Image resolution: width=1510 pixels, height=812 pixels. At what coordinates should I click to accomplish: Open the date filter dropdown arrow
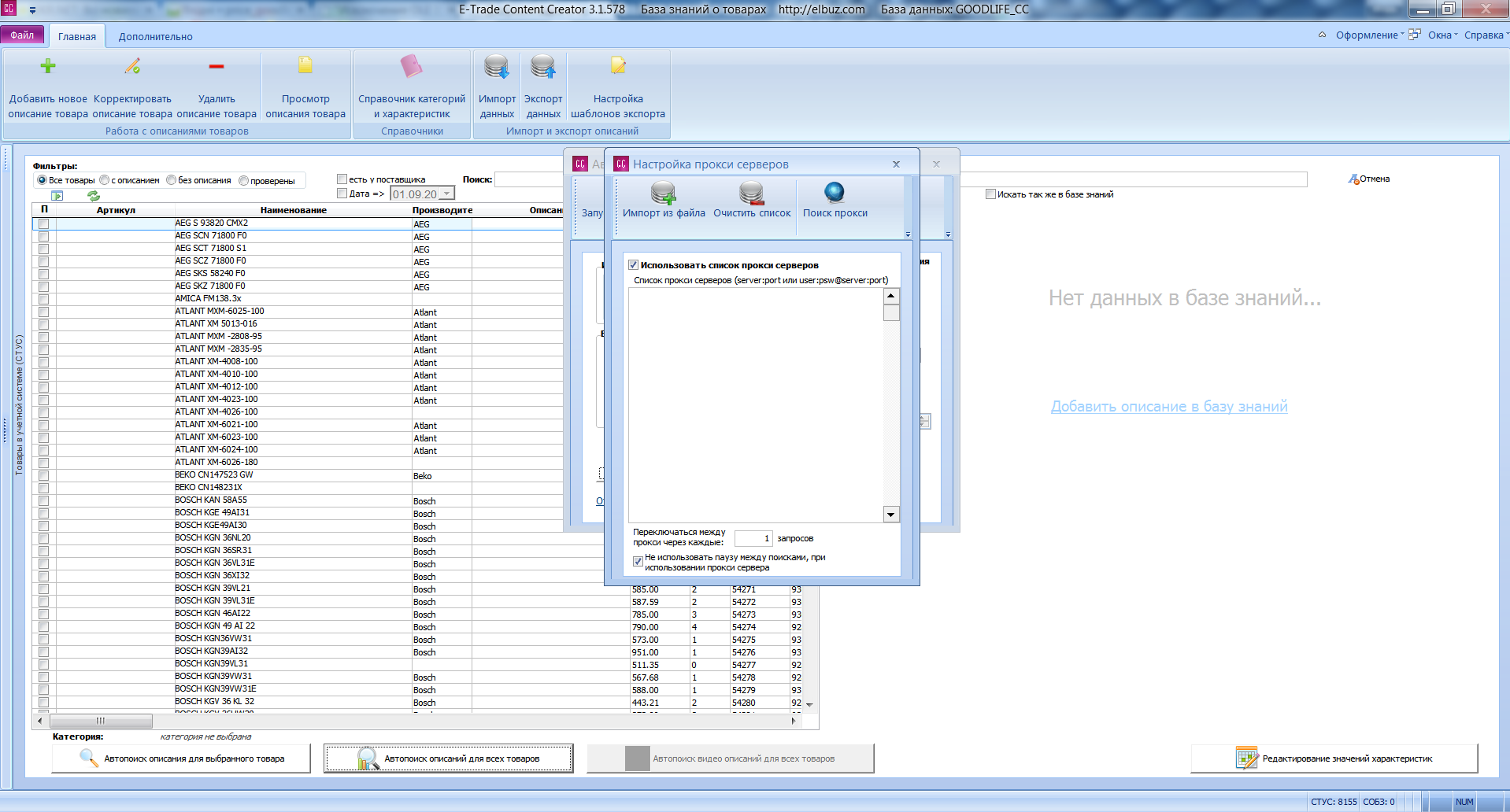point(446,194)
